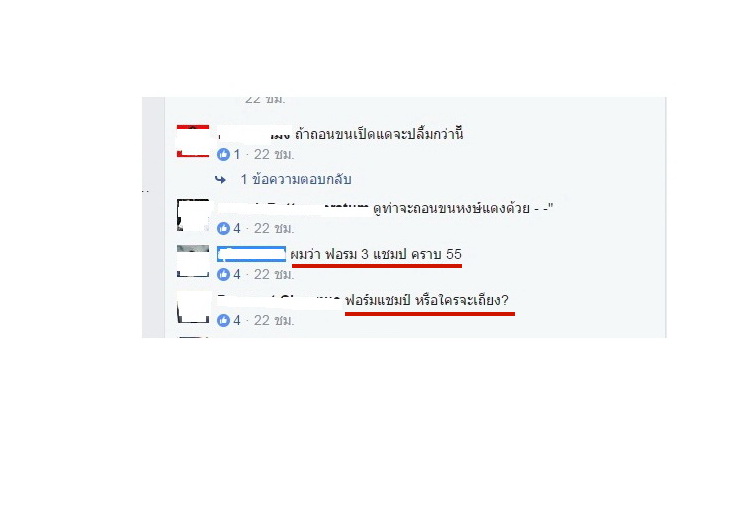This screenshot has height=507, width=750.
Task: Open timestamp 22 ชม. under ดูท่าจะถอนขนหงษ์แดงด้วย comment
Action: click(274, 228)
